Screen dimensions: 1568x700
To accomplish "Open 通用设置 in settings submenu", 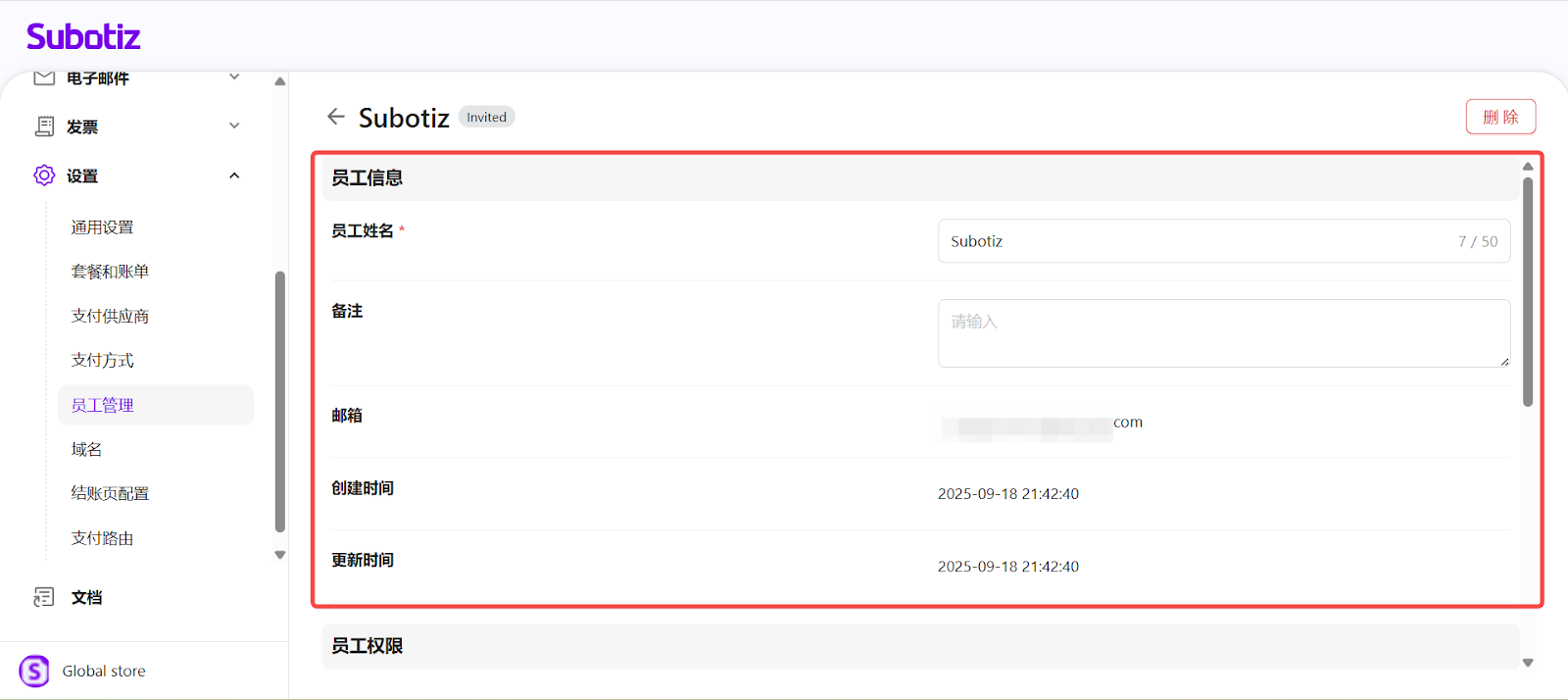I will pyautogui.click(x=102, y=227).
